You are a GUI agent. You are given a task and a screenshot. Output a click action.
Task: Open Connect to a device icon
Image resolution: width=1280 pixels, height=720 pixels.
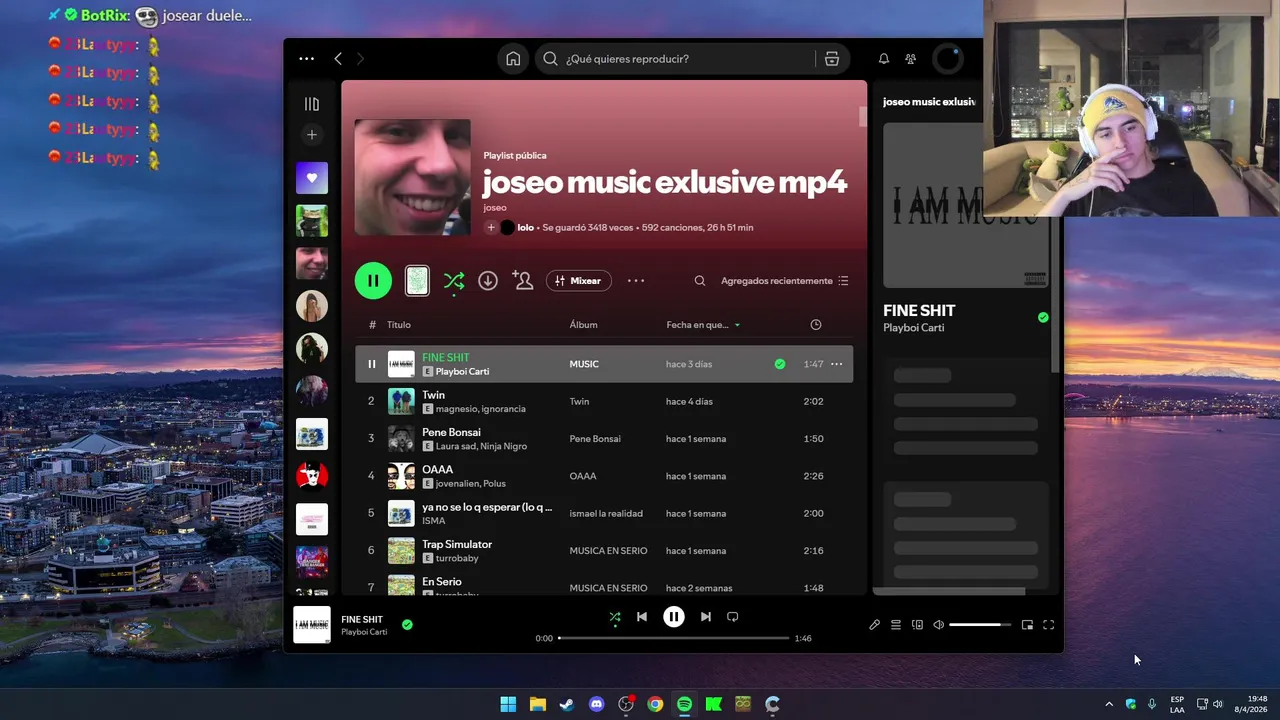coord(917,625)
